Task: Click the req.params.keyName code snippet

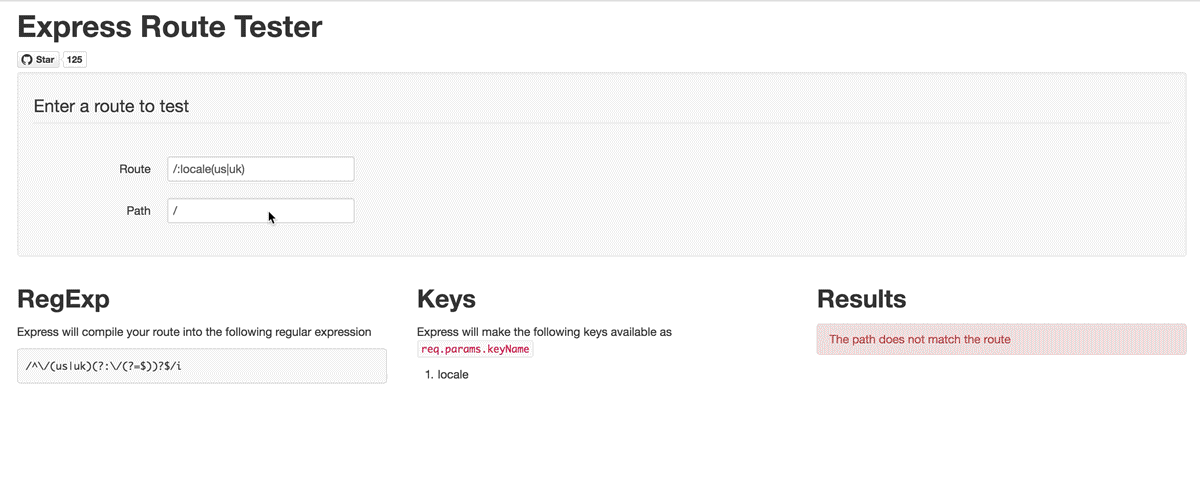Action: (475, 349)
